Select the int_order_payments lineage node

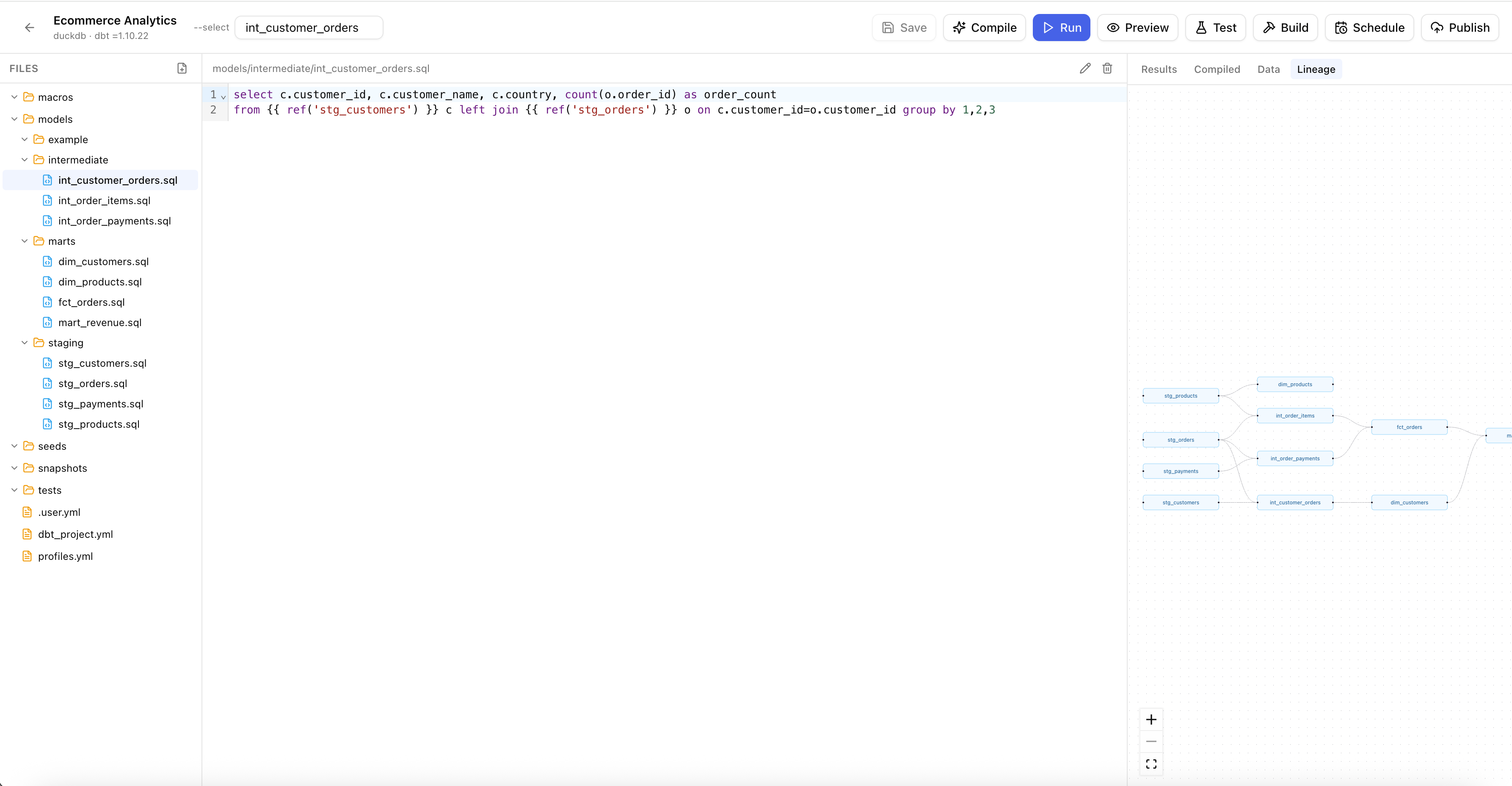point(1295,458)
